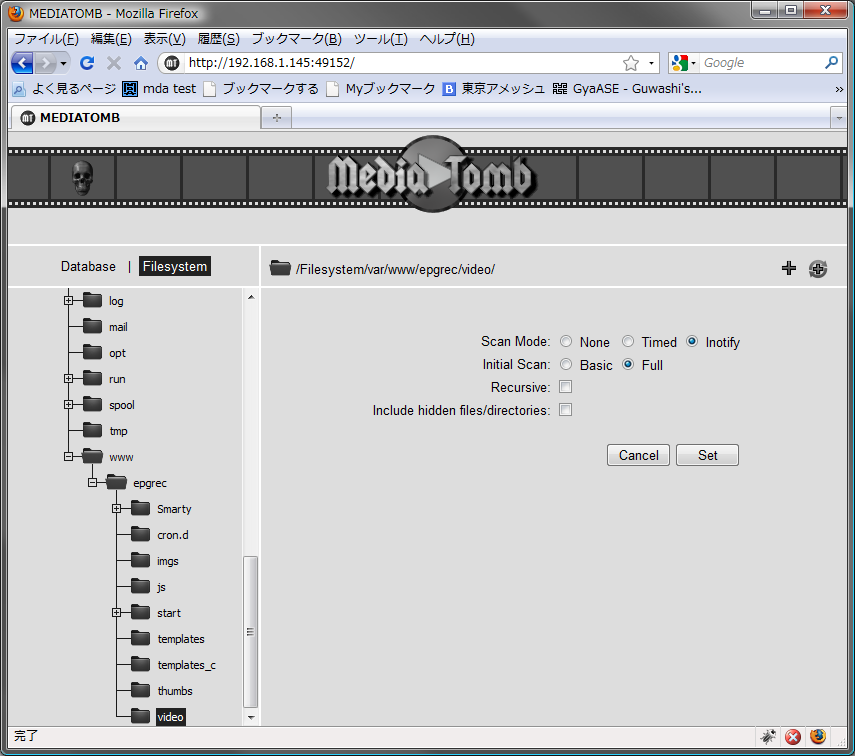Click the tmp folder icon
Viewport: 855px width, 756px height.
[92, 430]
